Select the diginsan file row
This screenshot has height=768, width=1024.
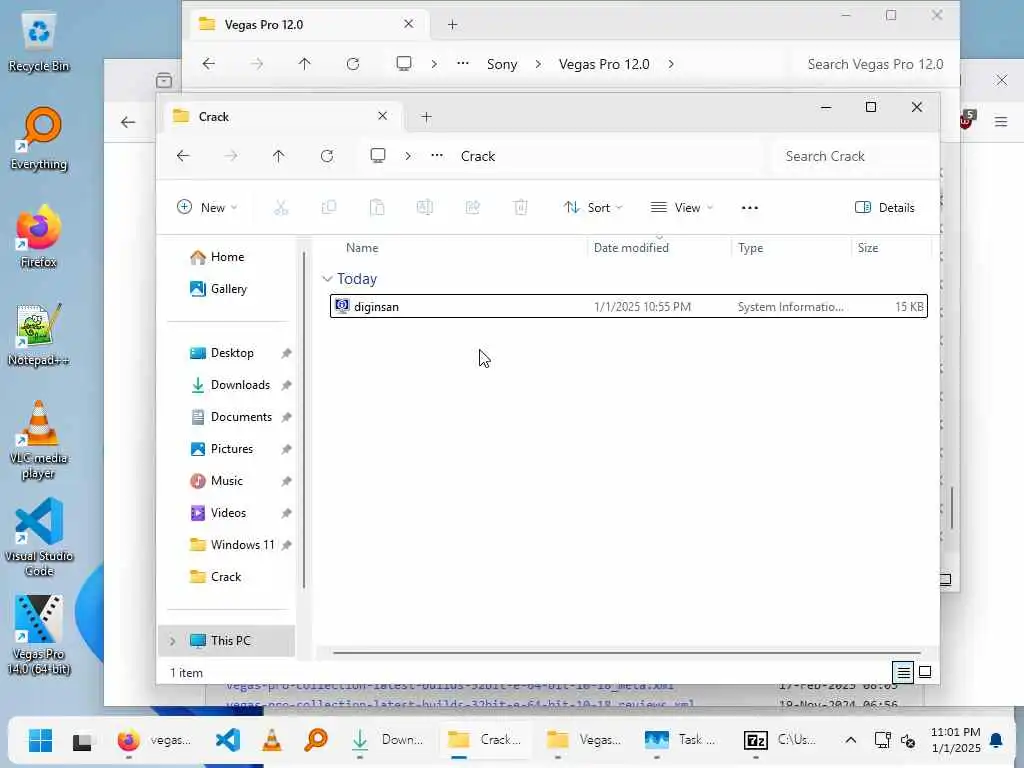click(628, 306)
